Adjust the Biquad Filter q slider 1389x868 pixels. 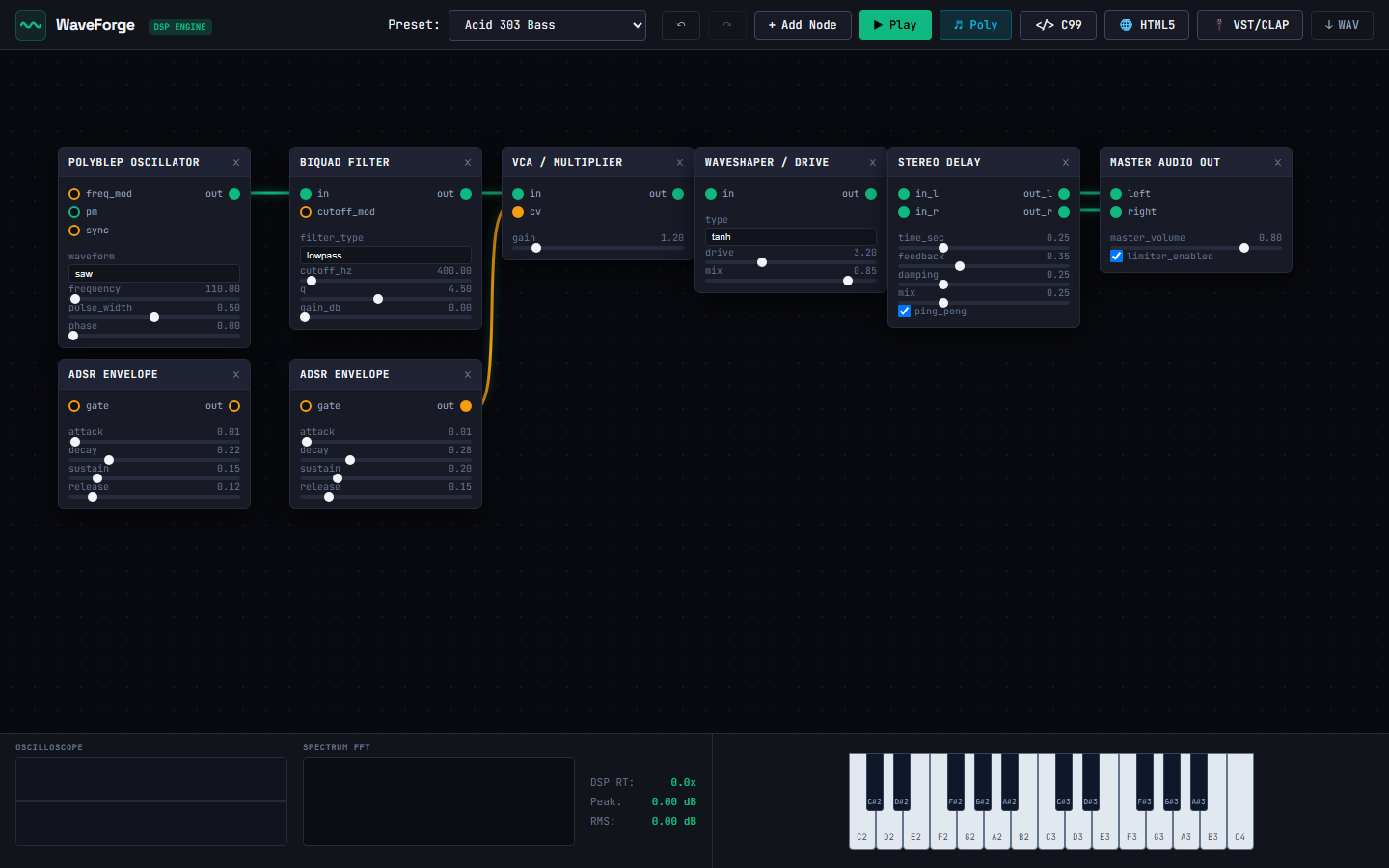pyautogui.click(x=386, y=299)
